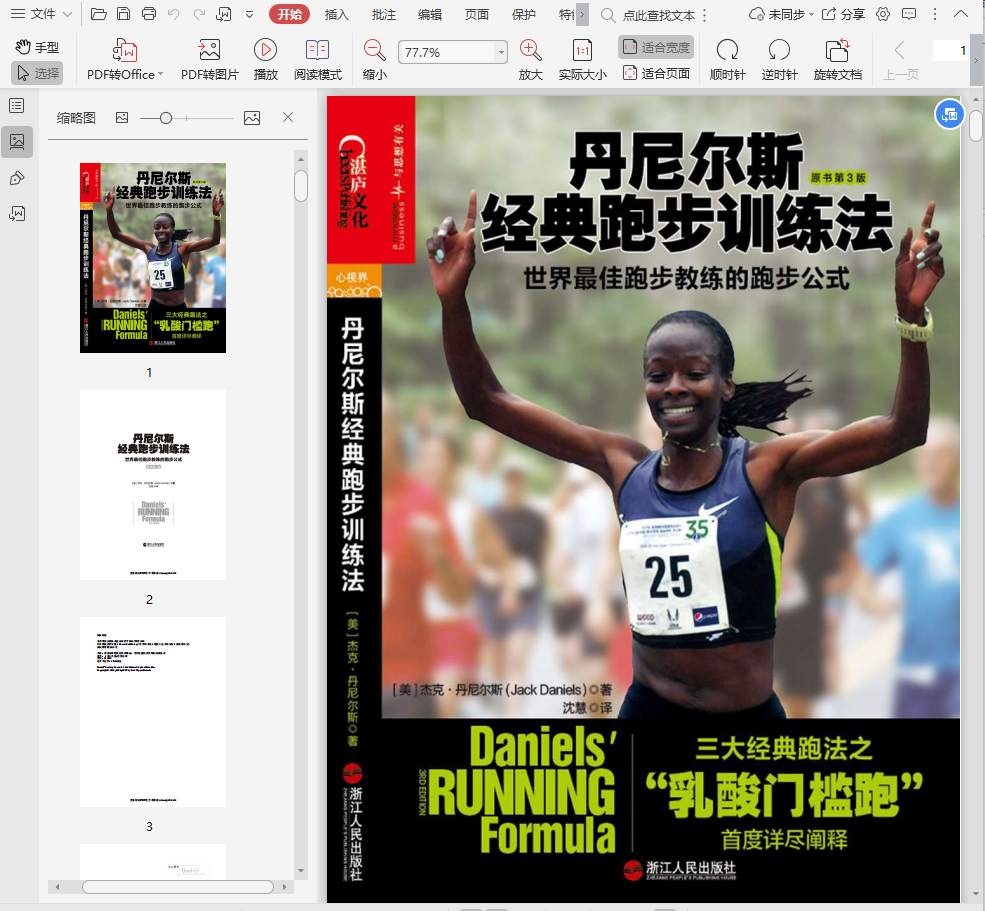Enter 阅读模式 reading mode
This screenshot has height=911, width=985.
click(318, 60)
